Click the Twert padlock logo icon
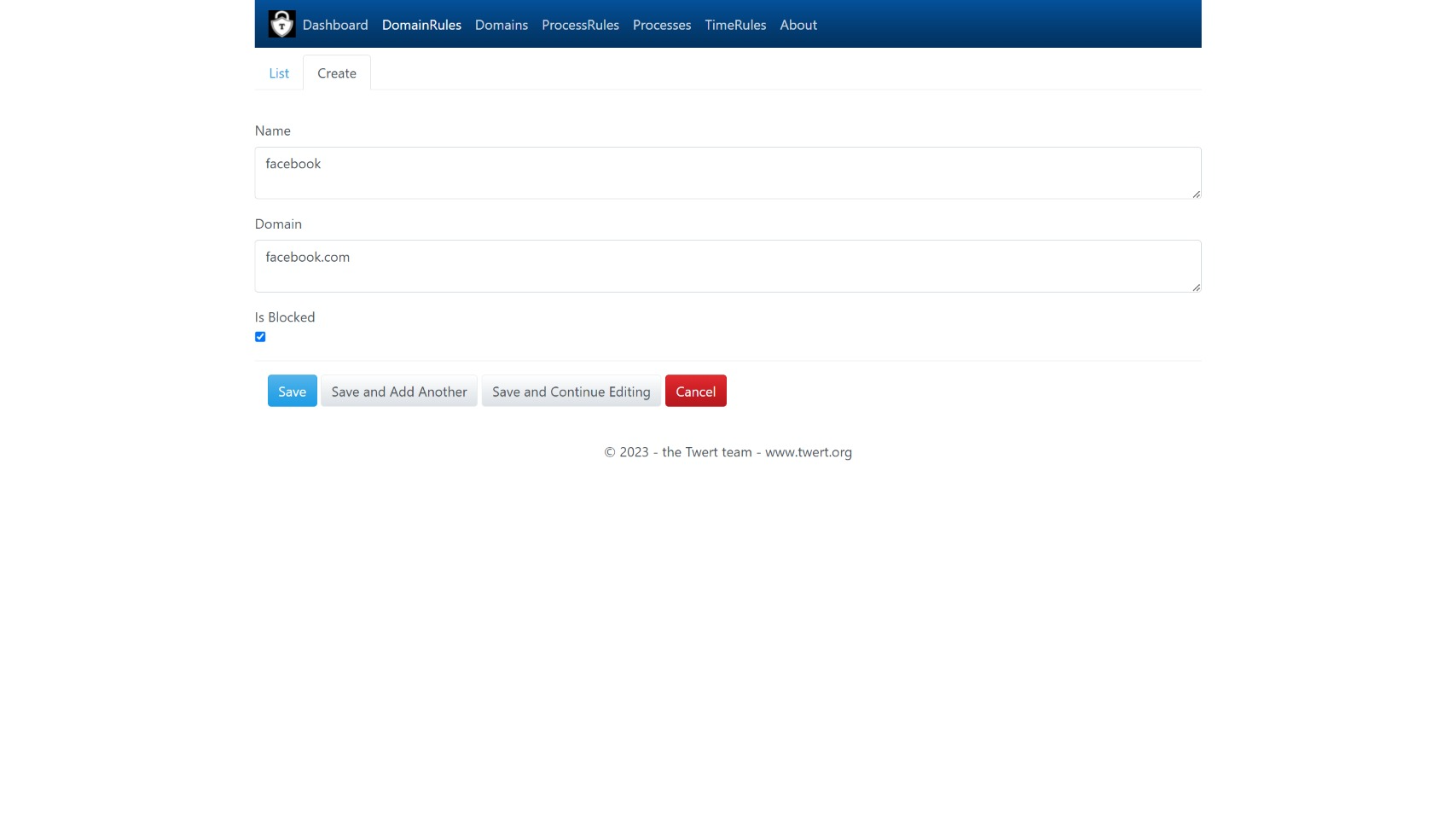The image size is (1456, 819). (x=281, y=24)
